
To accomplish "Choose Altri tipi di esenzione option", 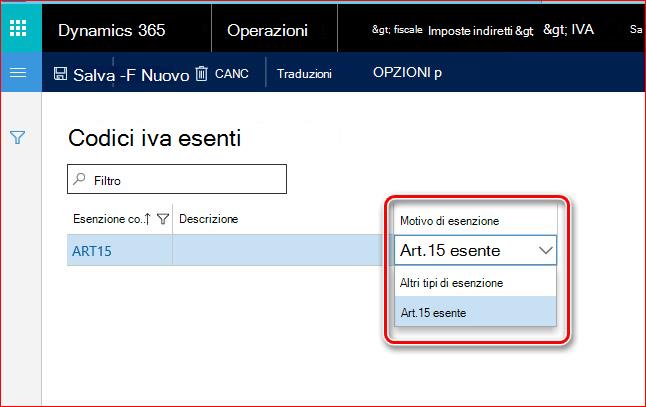I will 475,283.
